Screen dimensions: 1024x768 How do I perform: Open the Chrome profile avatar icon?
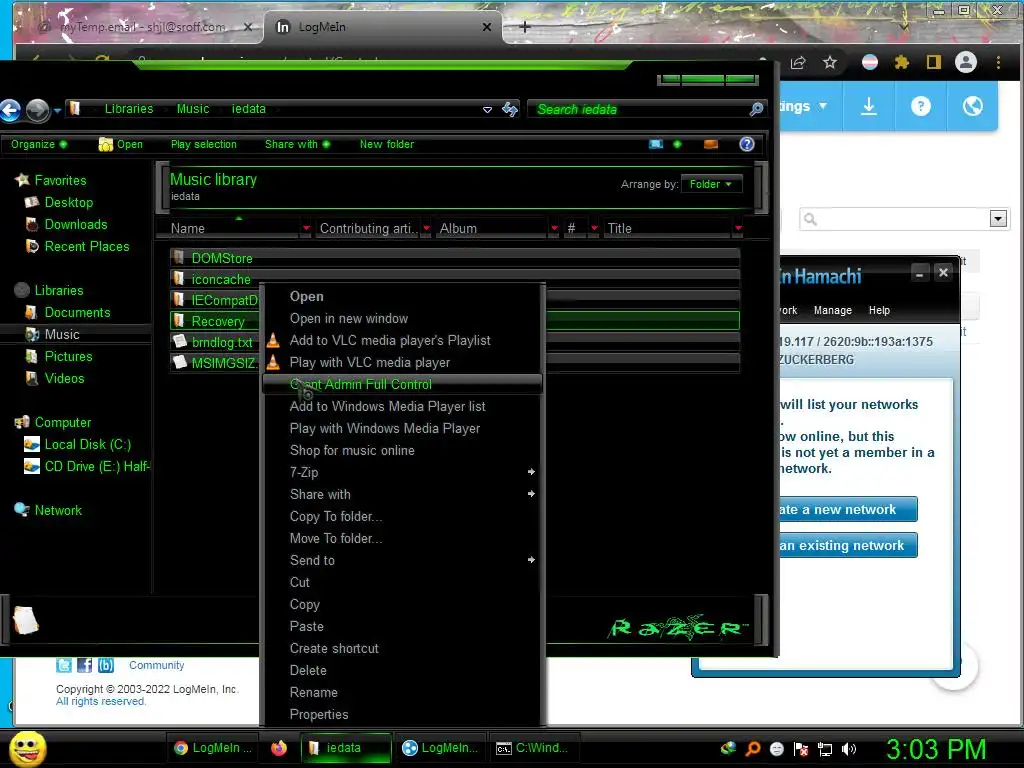tap(965, 63)
